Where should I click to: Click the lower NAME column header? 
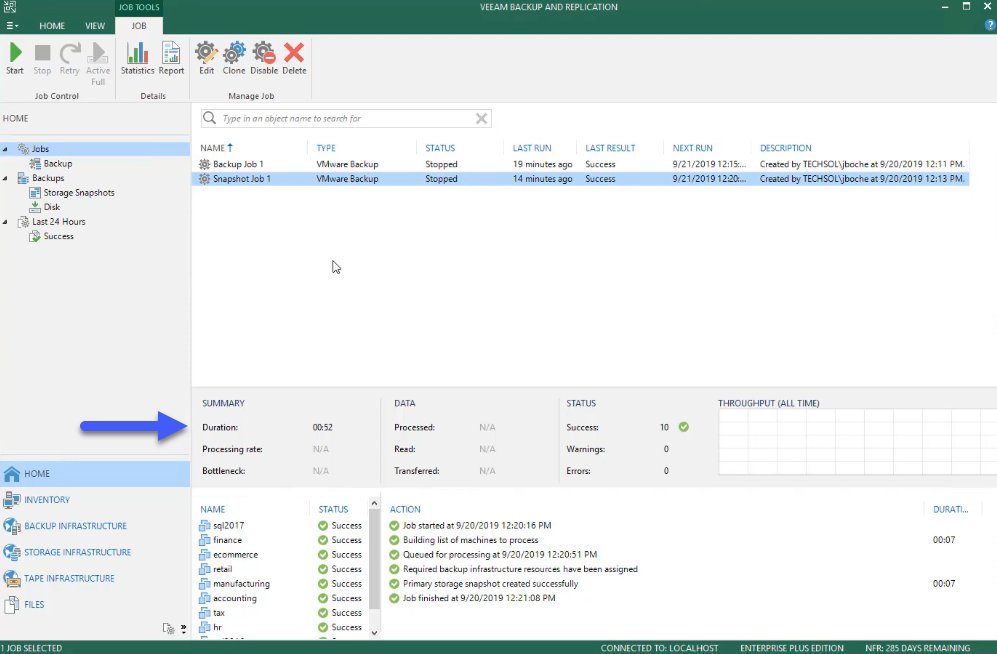point(212,509)
